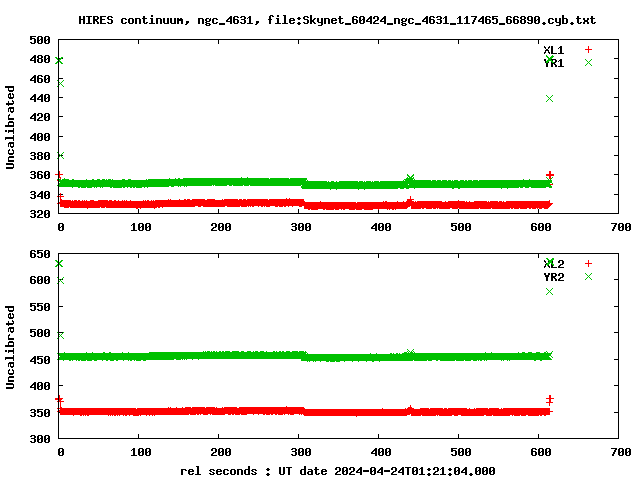Click the 320 y-axis tick in top plot

(40, 213)
